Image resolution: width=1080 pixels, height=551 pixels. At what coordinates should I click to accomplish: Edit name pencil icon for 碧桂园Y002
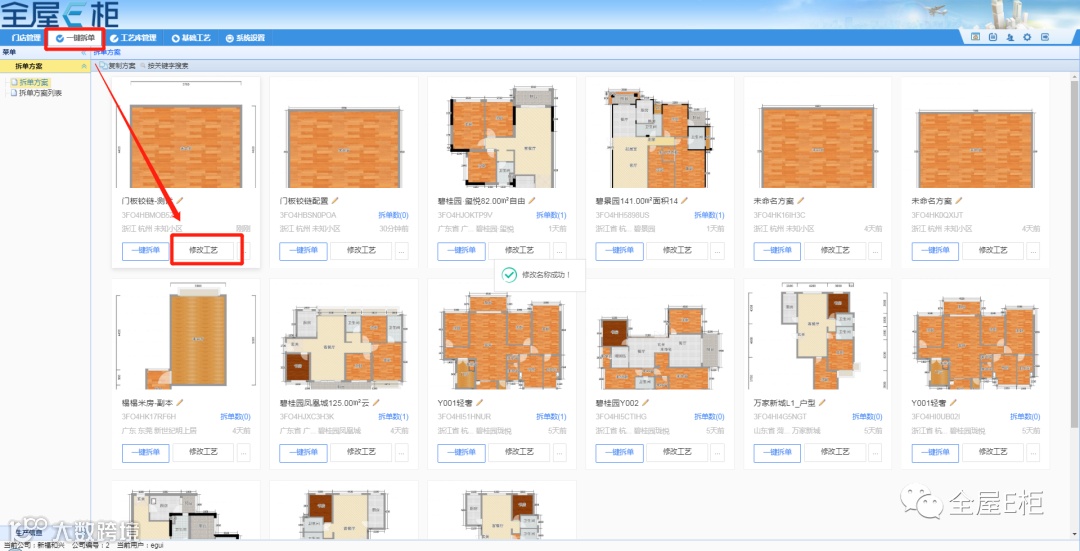point(645,402)
